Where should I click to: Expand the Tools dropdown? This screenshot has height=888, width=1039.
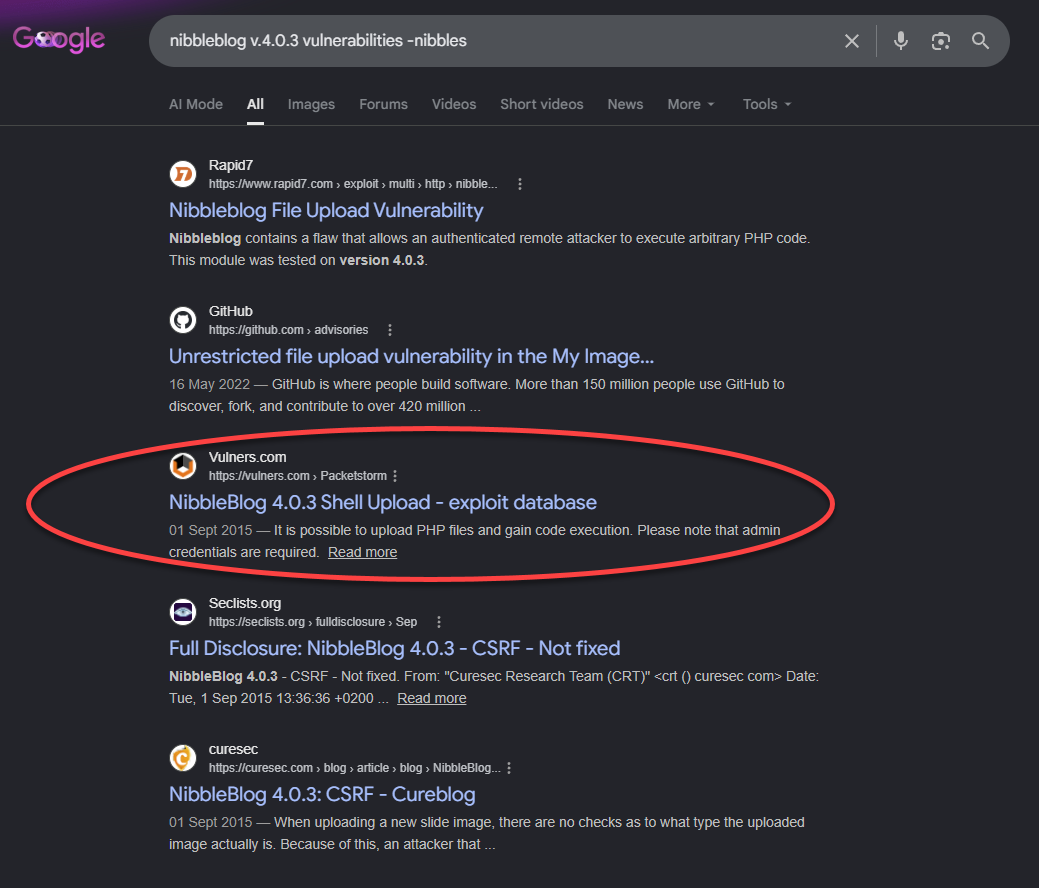tap(767, 104)
